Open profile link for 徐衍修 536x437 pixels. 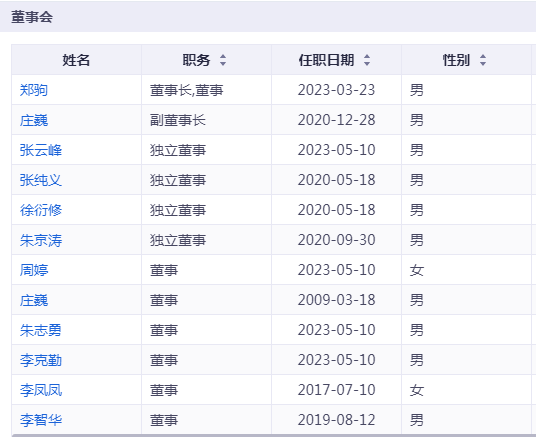pyautogui.click(x=41, y=210)
